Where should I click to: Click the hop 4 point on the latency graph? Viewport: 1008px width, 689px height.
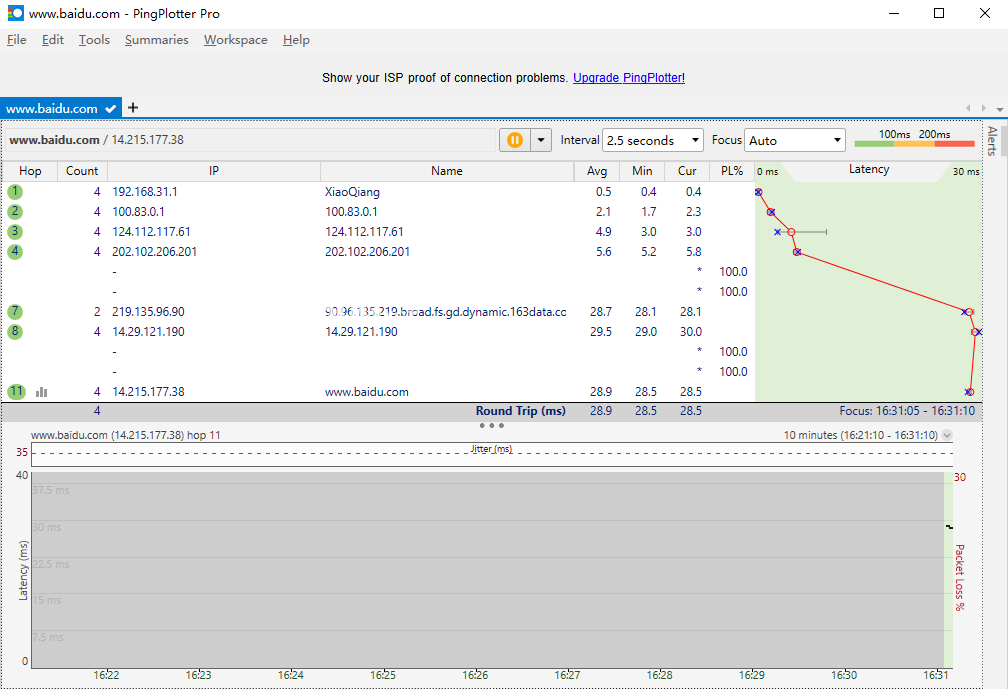point(797,252)
